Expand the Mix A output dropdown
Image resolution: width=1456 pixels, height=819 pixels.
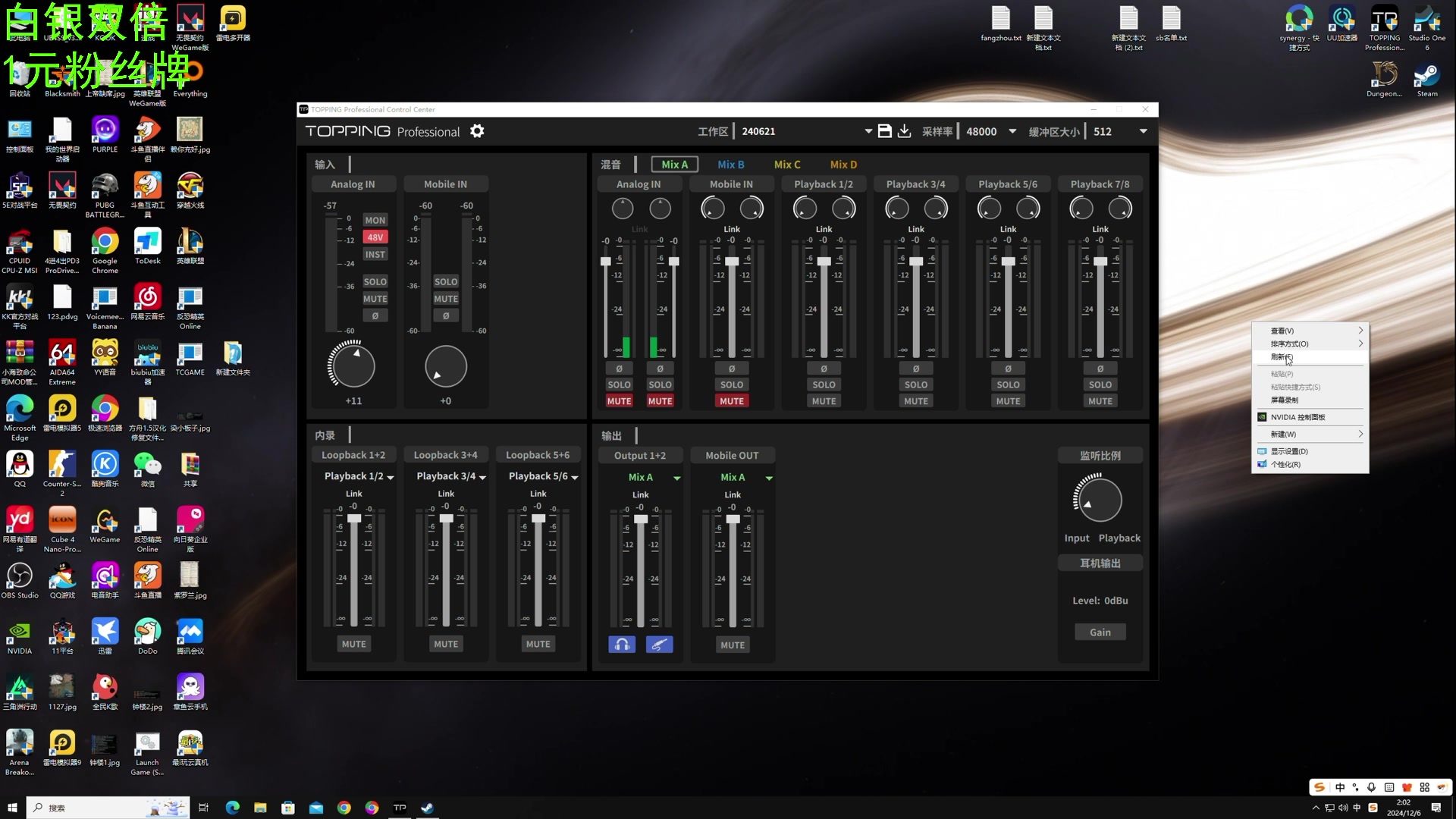[x=677, y=477]
